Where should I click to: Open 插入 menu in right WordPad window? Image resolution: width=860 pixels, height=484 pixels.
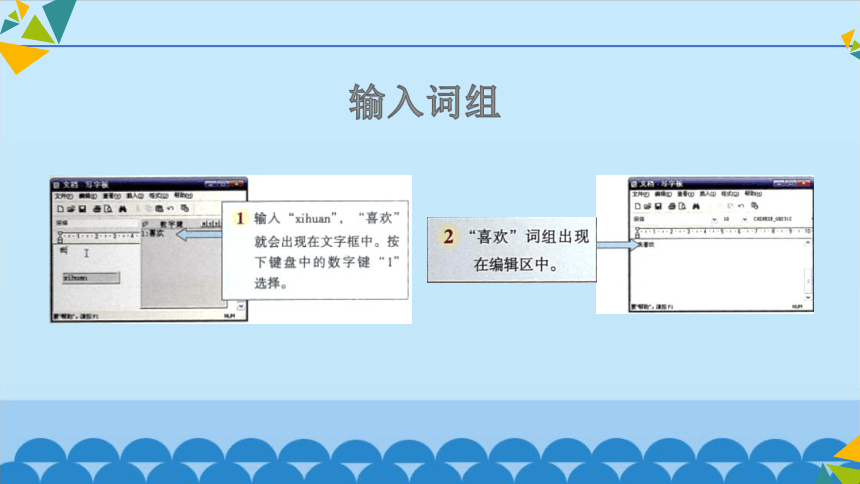point(708,194)
